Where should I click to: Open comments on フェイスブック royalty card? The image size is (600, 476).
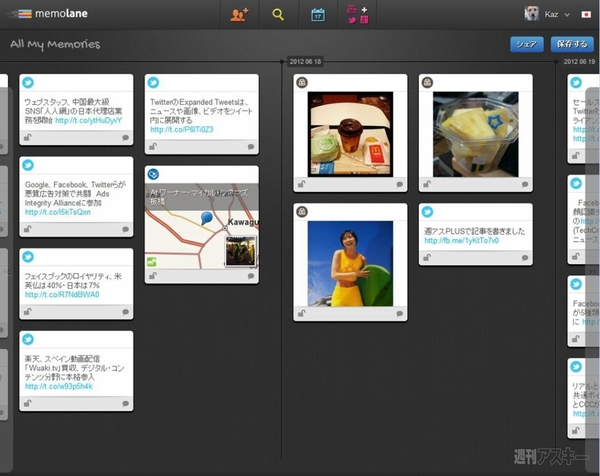[x=126, y=312]
